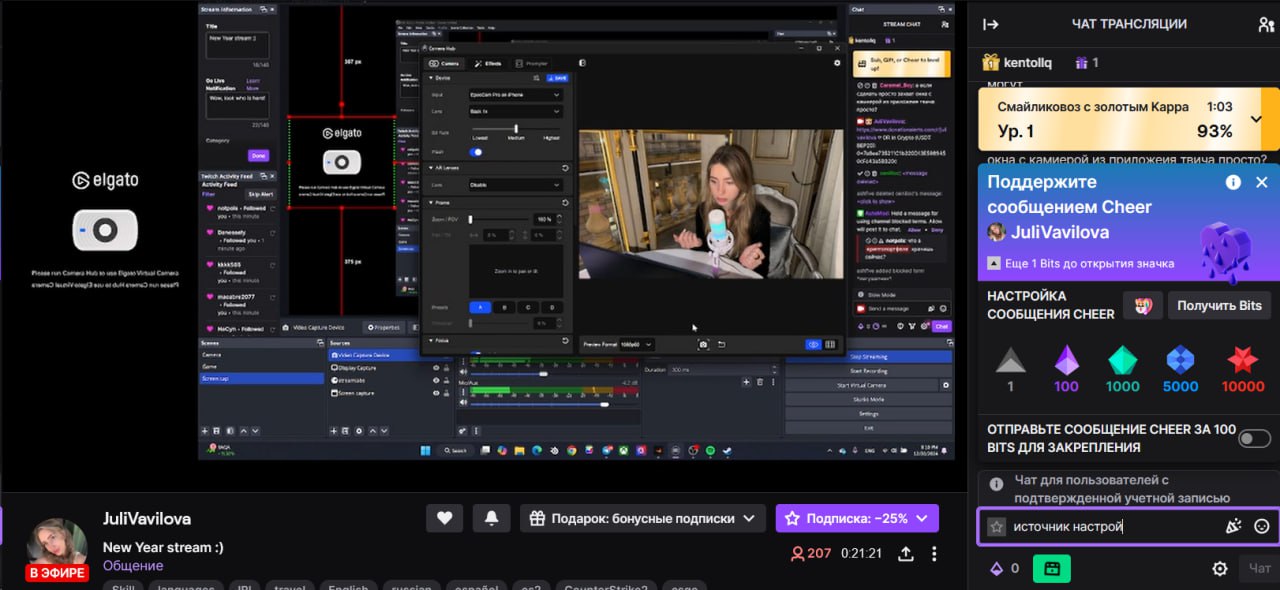
Task: Open the JuliVavilova channel name
Action: pyautogui.click(x=146, y=519)
